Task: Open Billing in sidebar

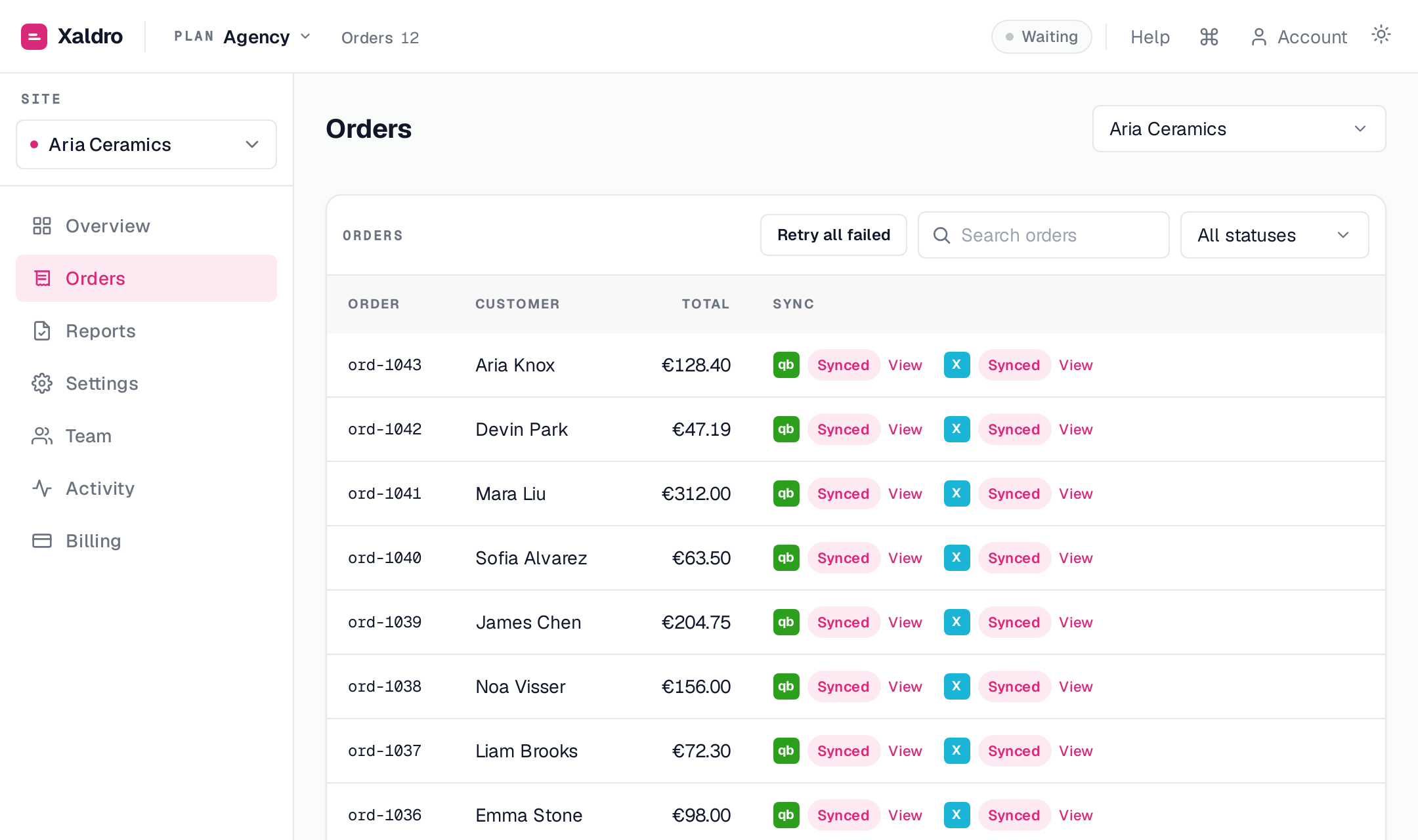Action: pyautogui.click(x=146, y=541)
